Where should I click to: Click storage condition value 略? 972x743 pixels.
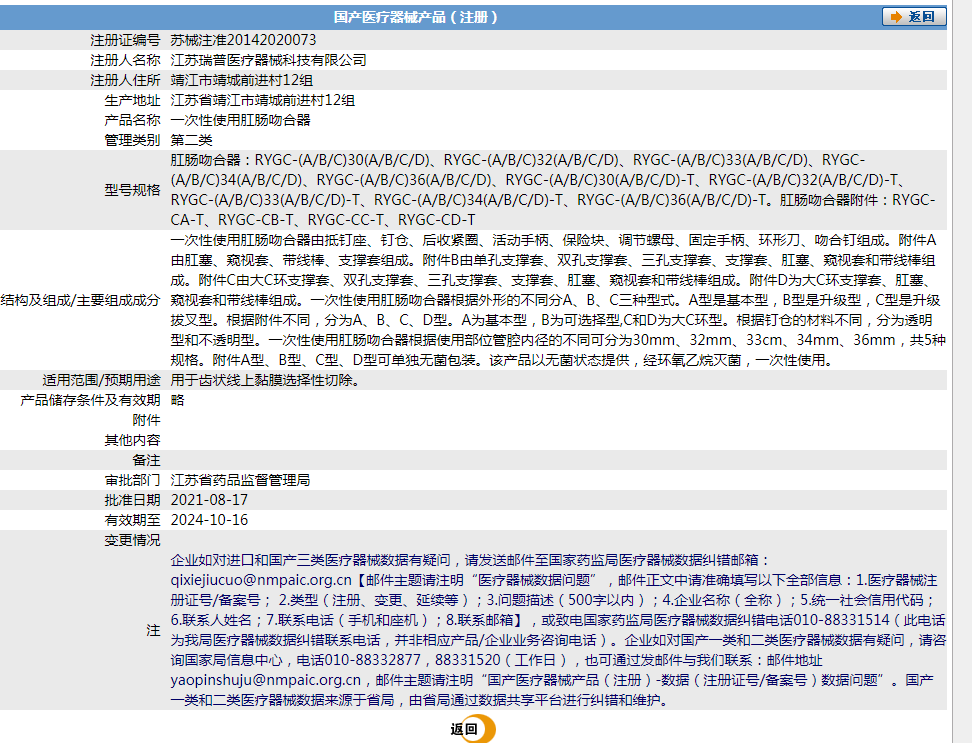click(177, 400)
